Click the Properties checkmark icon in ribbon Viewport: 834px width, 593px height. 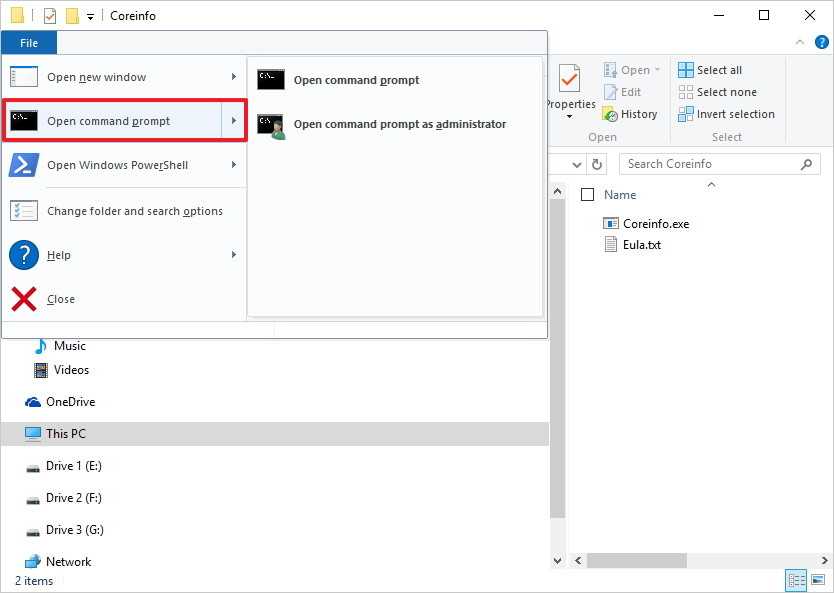click(569, 79)
